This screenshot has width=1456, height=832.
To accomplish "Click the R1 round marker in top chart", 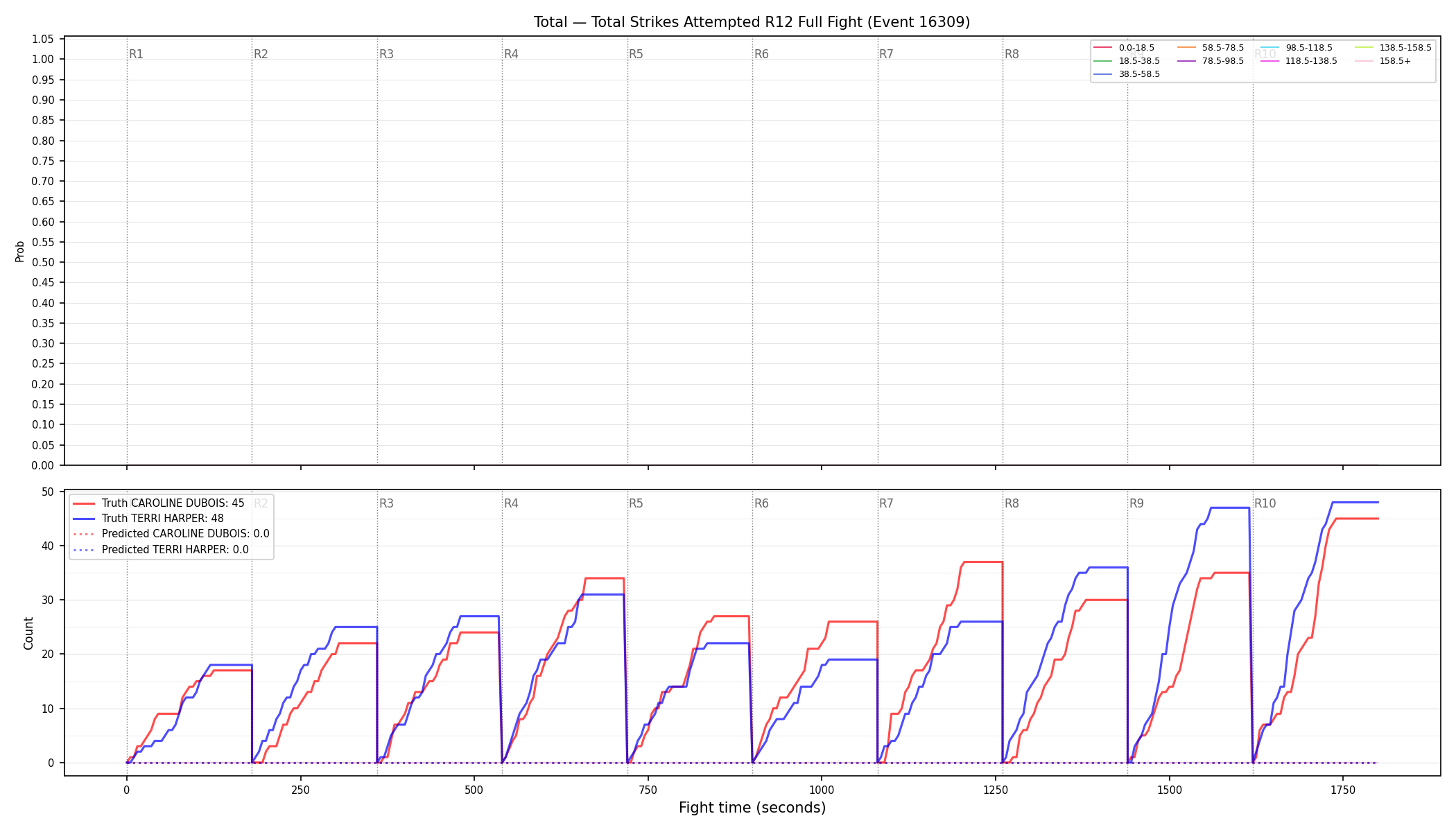I will tap(136, 54).
